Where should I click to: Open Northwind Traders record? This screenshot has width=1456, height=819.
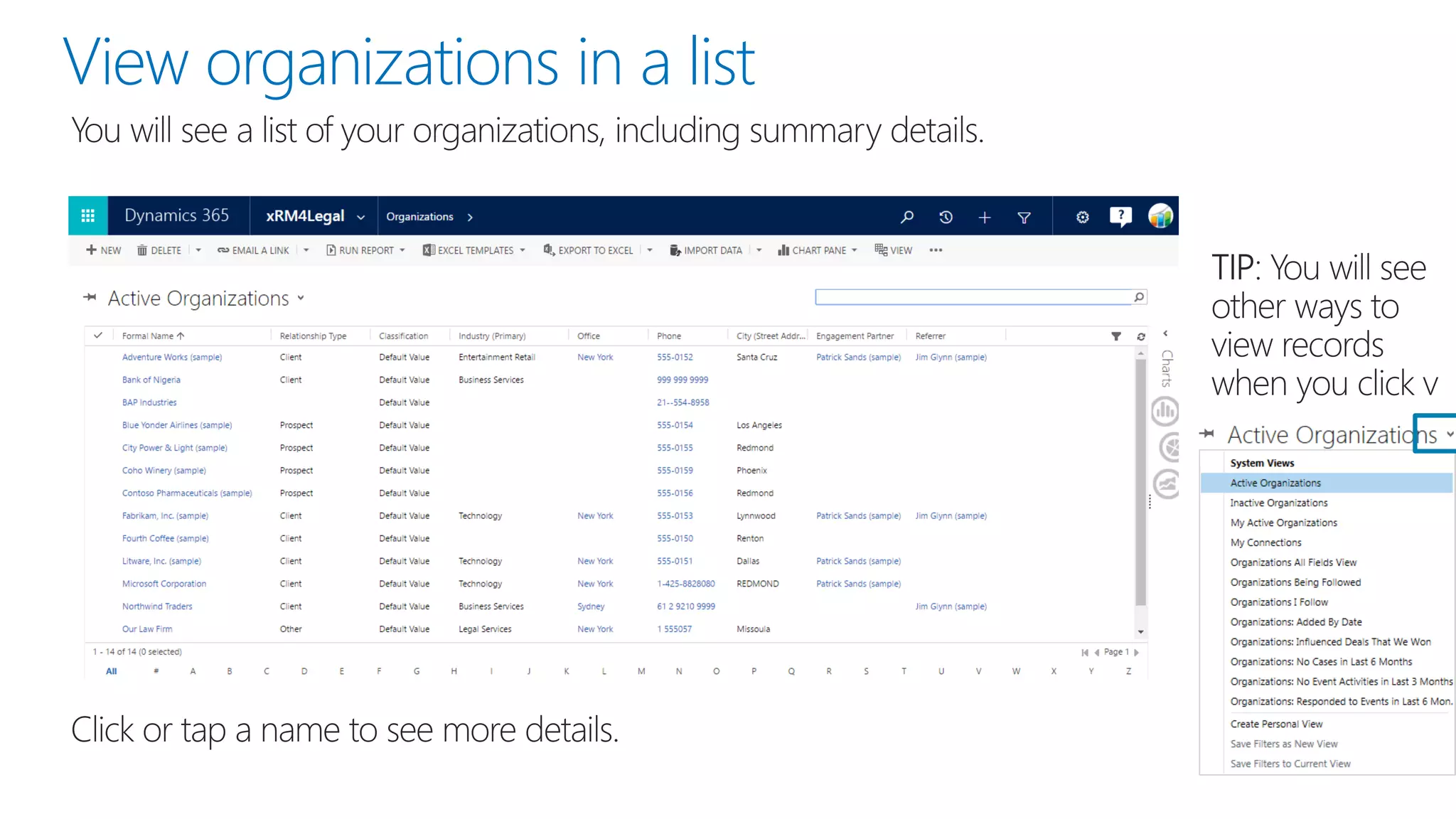click(157, 606)
